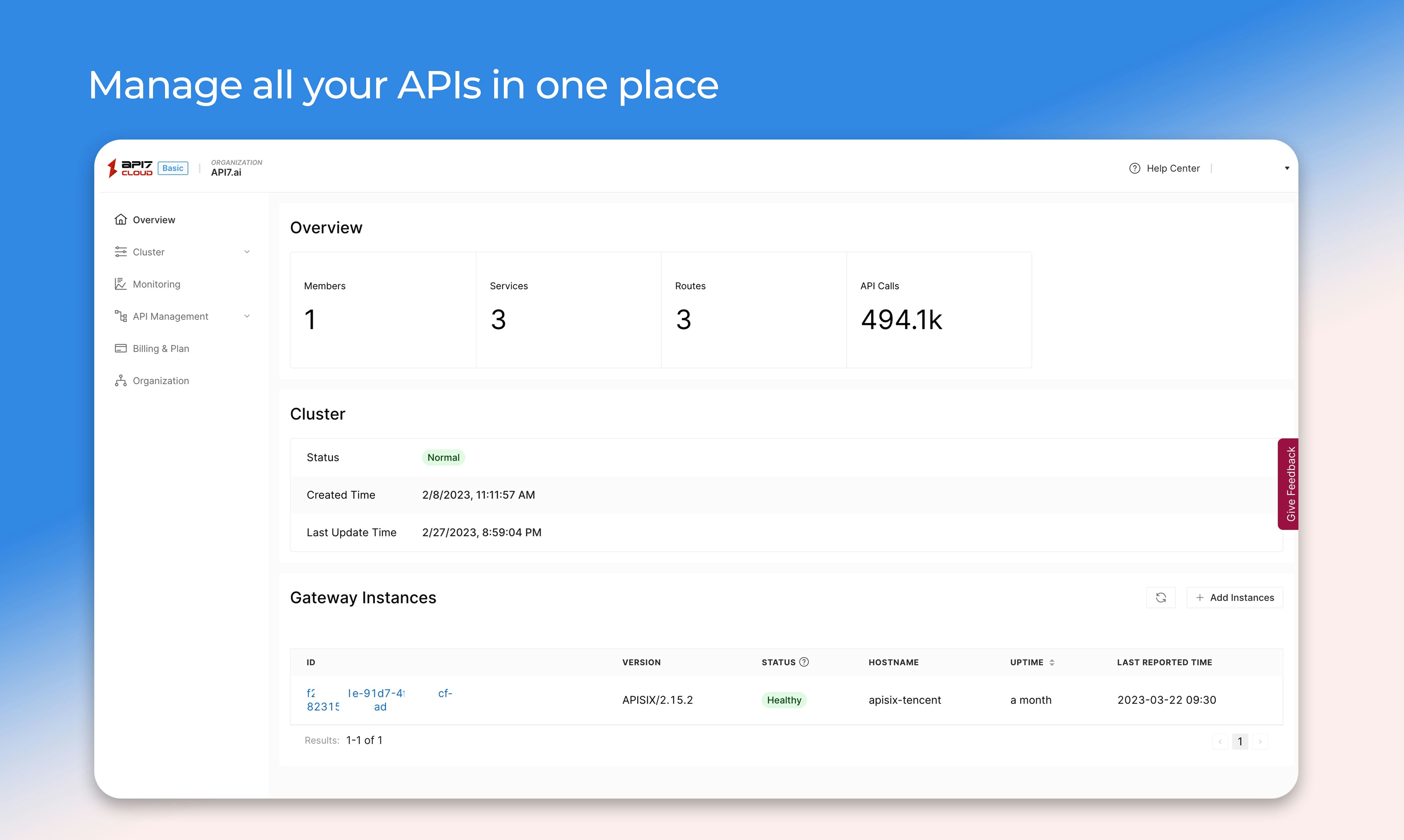
Task: Click the Organization hierarchy icon
Action: 121,381
